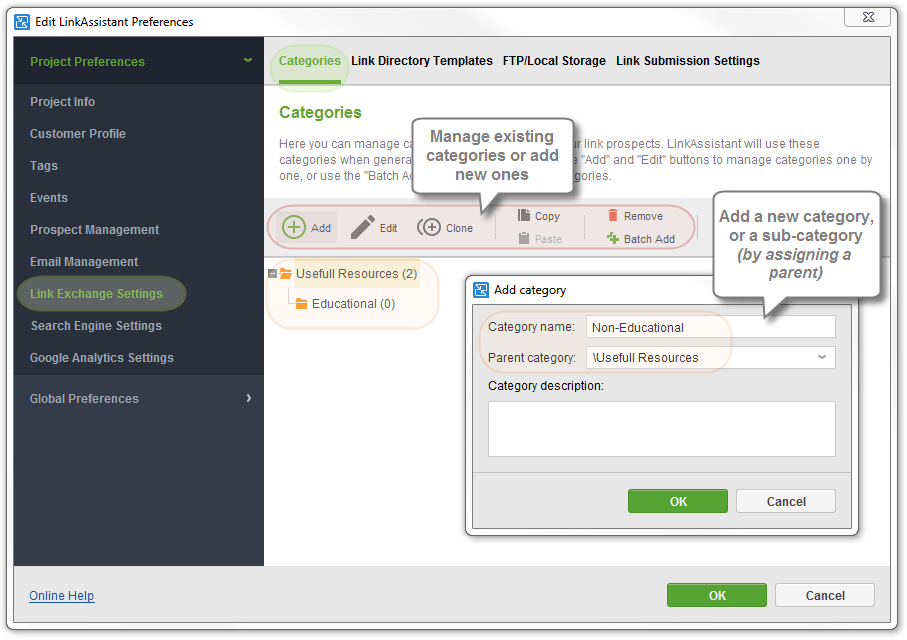Click the Educational folder icon

click(301, 304)
